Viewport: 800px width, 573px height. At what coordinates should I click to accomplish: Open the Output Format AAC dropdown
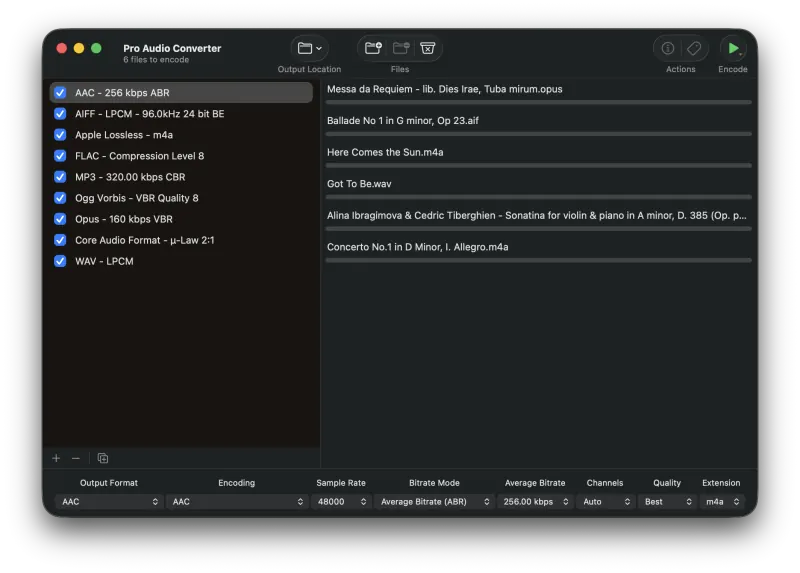(x=109, y=502)
